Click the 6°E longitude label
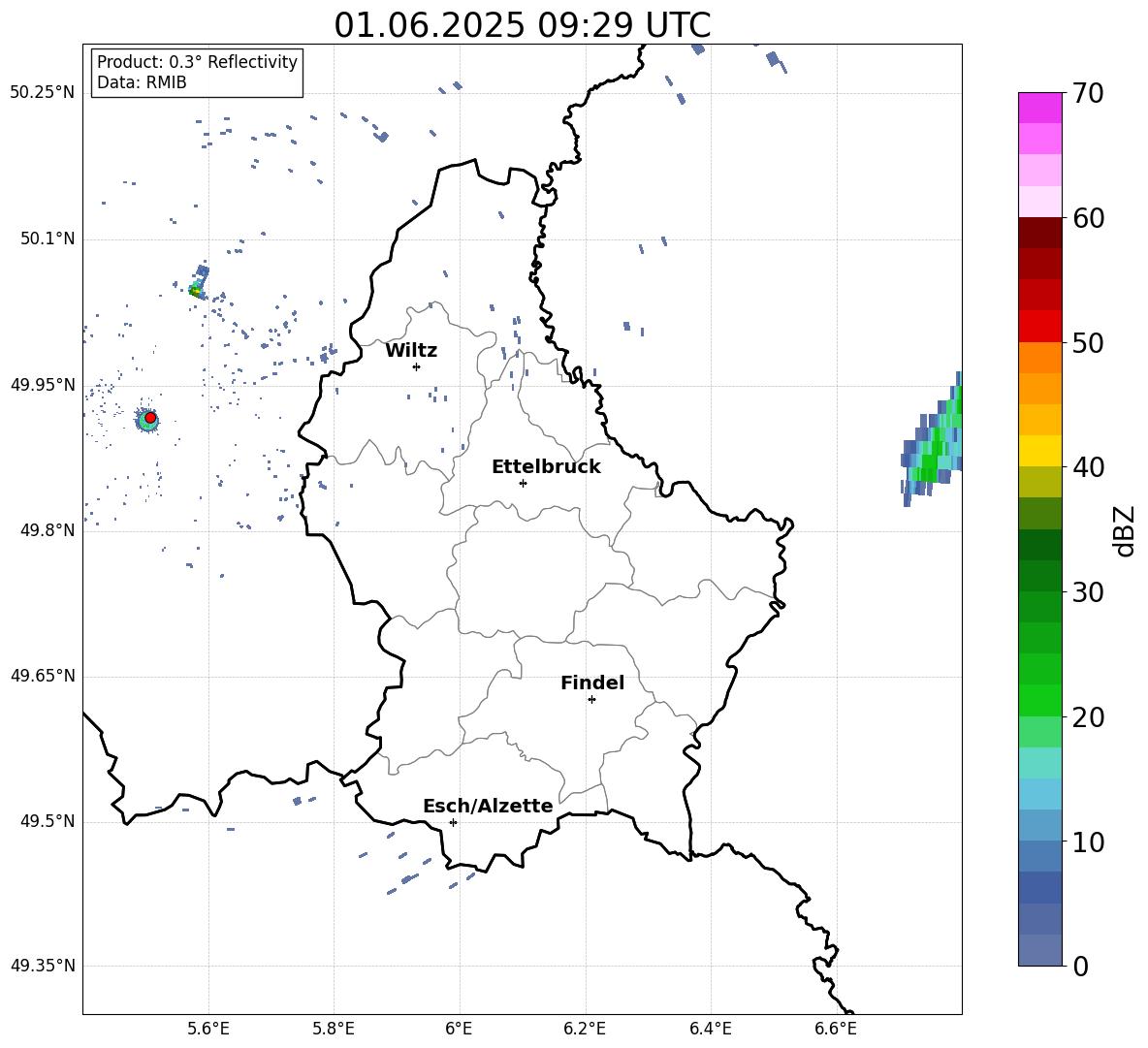 point(459,1029)
